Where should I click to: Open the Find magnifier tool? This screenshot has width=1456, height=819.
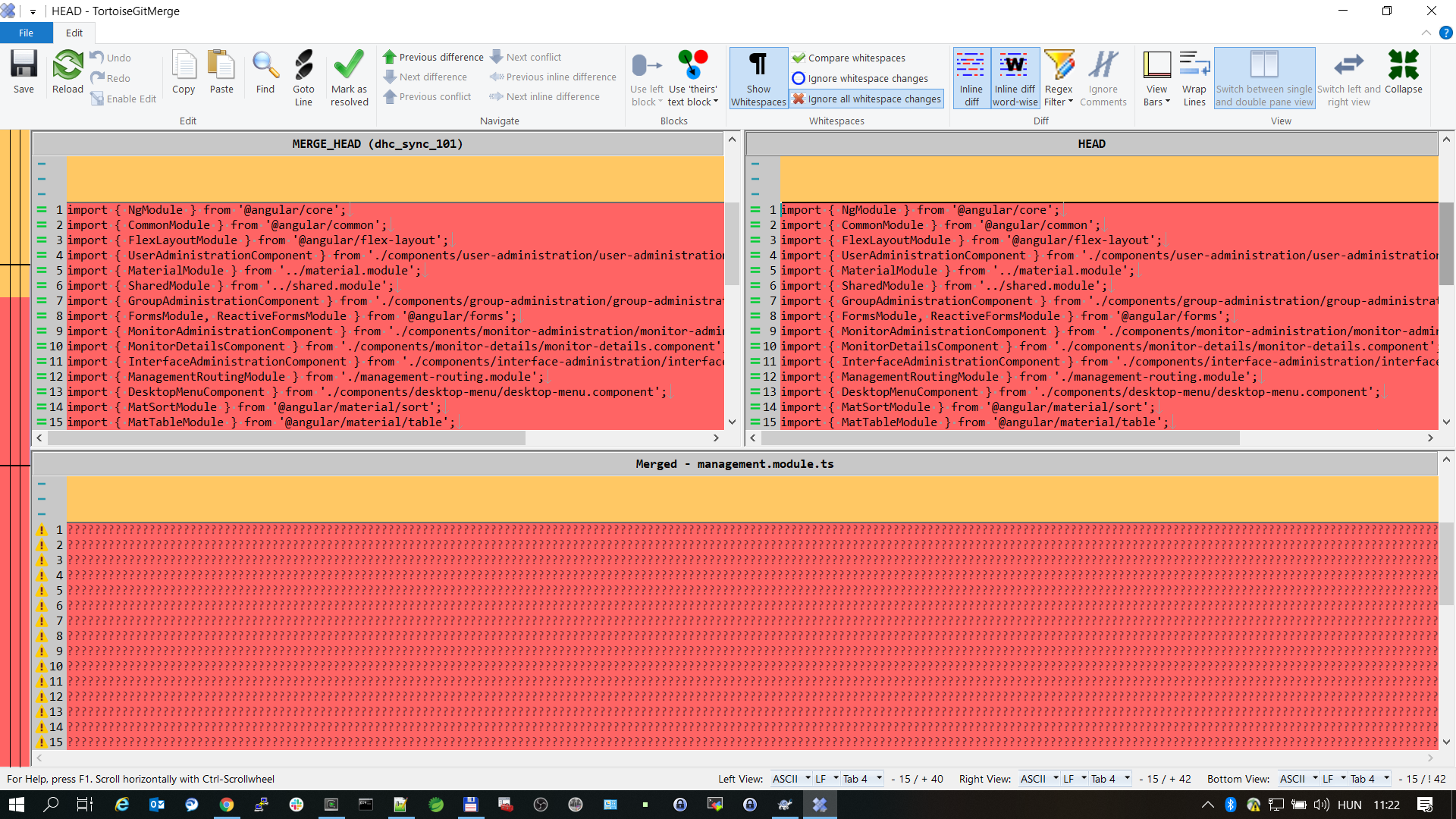(265, 72)
